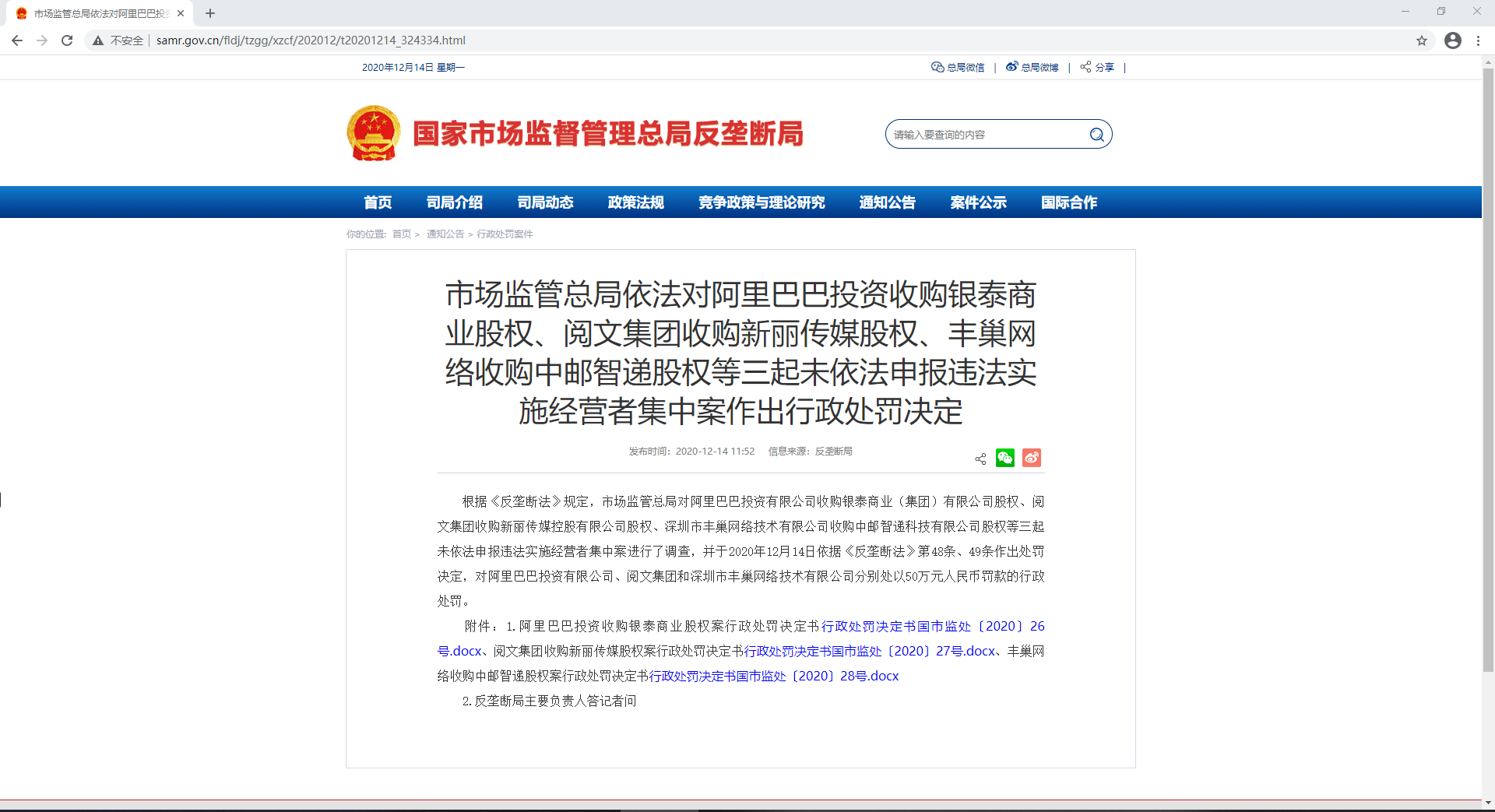Open 案件公示 navigation item
The width and height of the screenshot is (1495, 812).
click(979, 202)
